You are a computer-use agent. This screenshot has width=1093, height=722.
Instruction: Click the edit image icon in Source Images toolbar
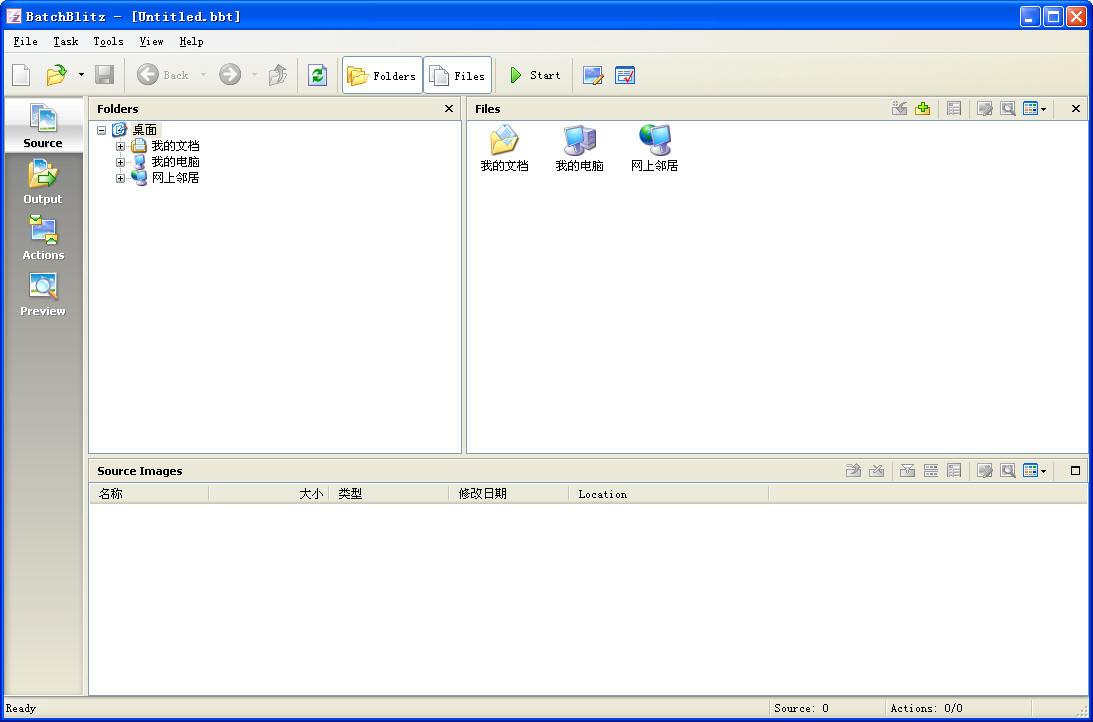coord(985,471)
